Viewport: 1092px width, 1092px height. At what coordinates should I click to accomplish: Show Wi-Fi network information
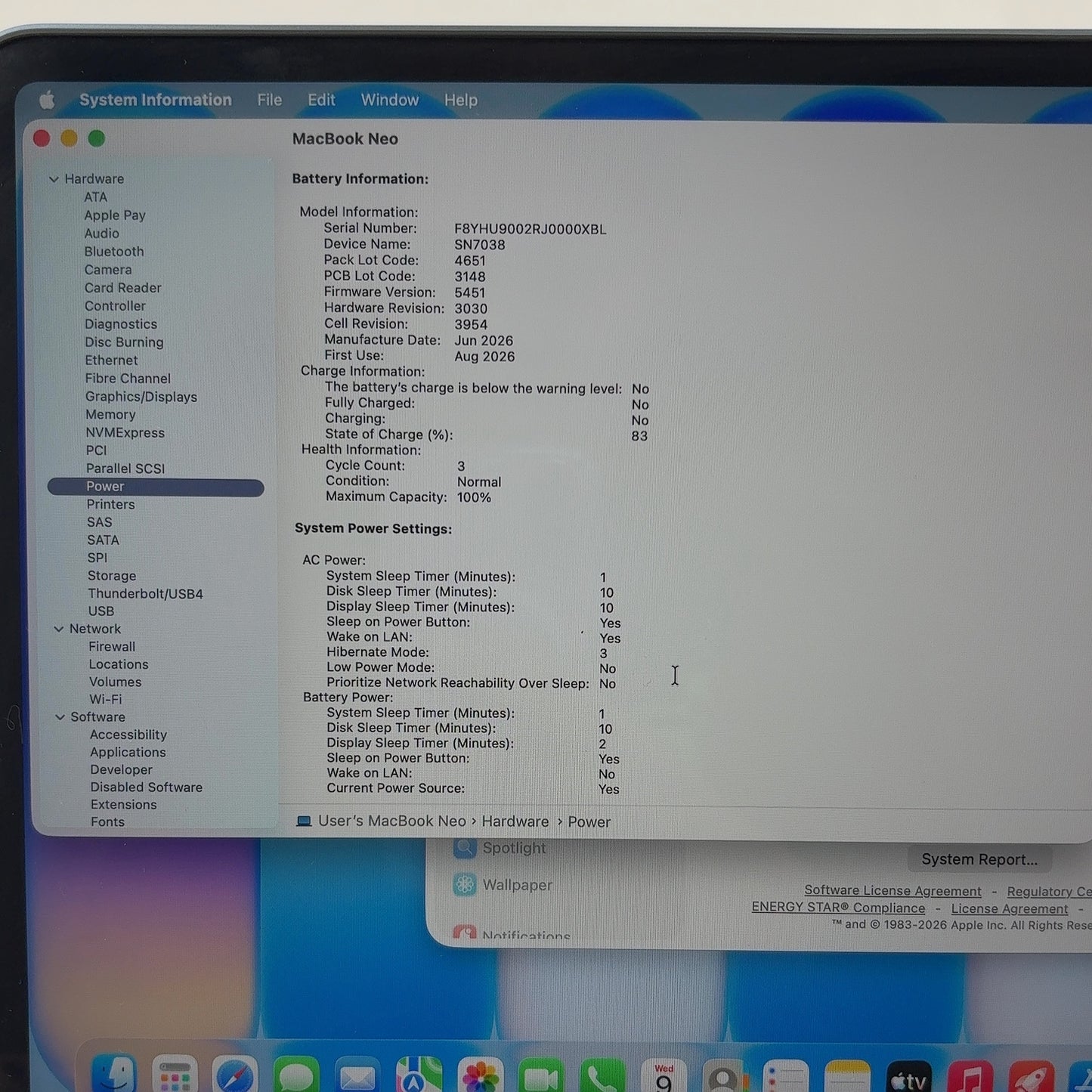(x=106, y=700)
